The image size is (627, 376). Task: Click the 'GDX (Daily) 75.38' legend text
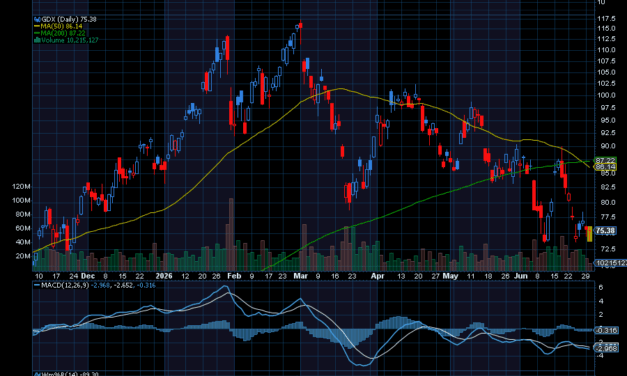click(69, 19)
